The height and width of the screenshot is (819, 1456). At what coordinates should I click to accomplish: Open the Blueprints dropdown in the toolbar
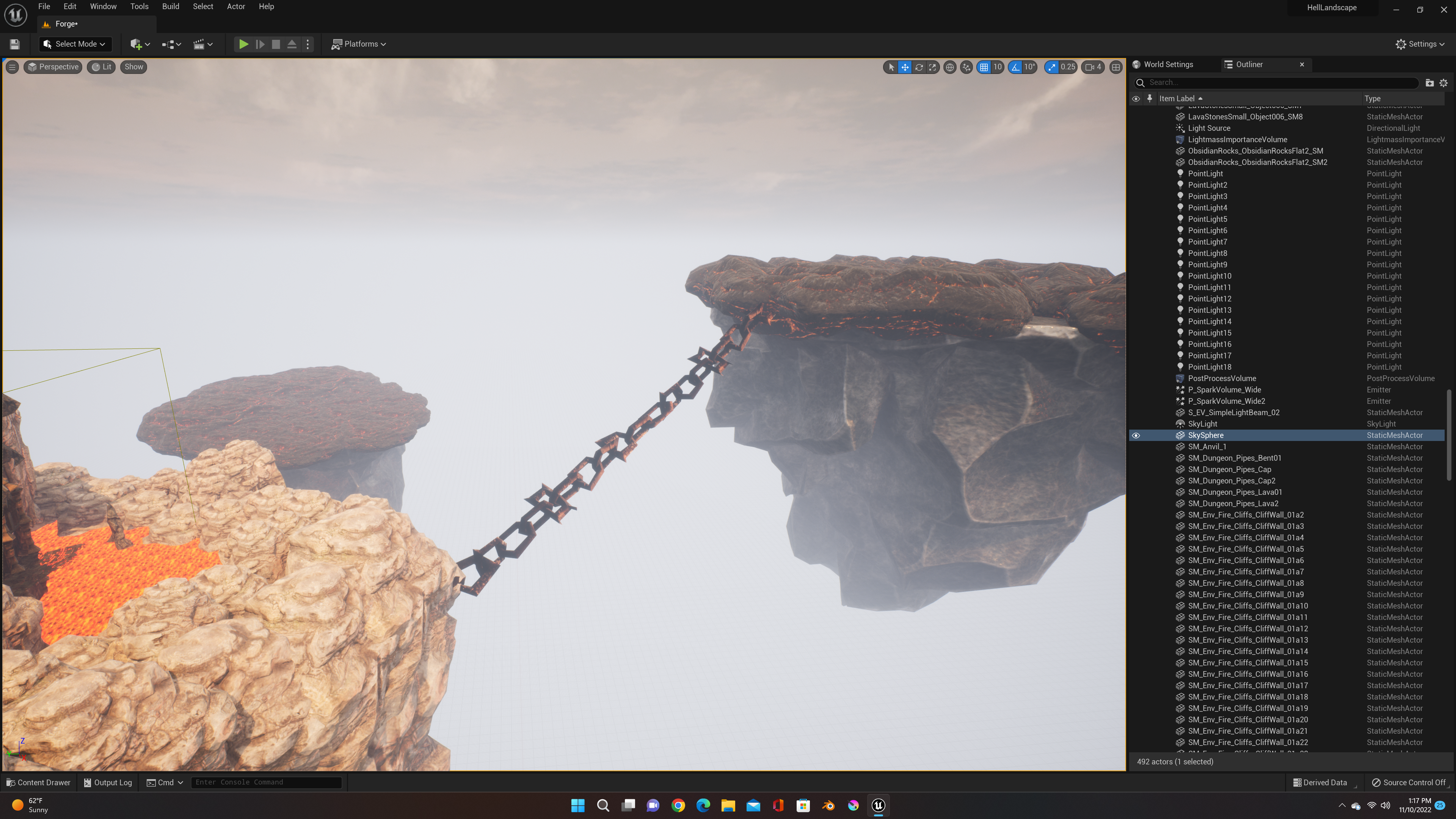171,44
